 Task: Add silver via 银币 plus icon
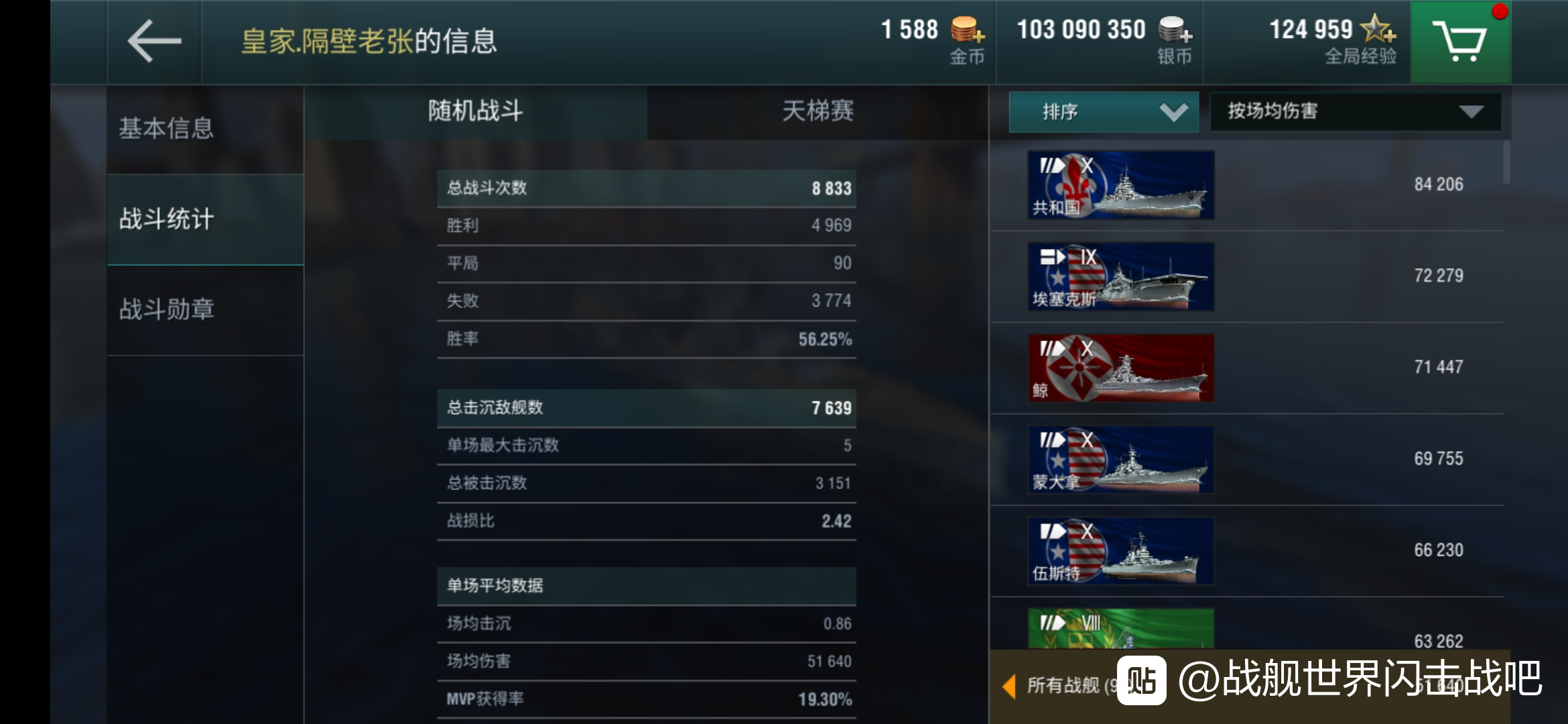coord(1175,30)
